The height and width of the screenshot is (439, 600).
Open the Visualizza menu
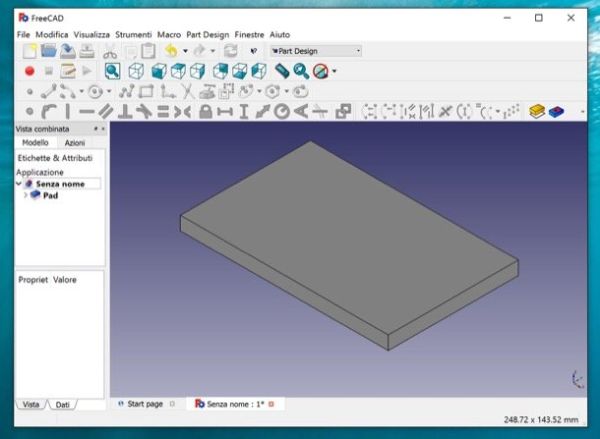(91, 34)
